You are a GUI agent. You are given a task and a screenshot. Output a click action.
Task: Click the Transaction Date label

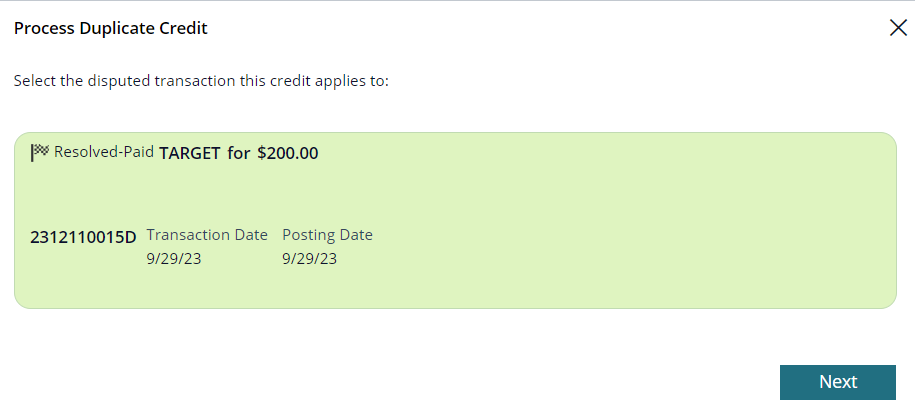[x=207, y=235]
